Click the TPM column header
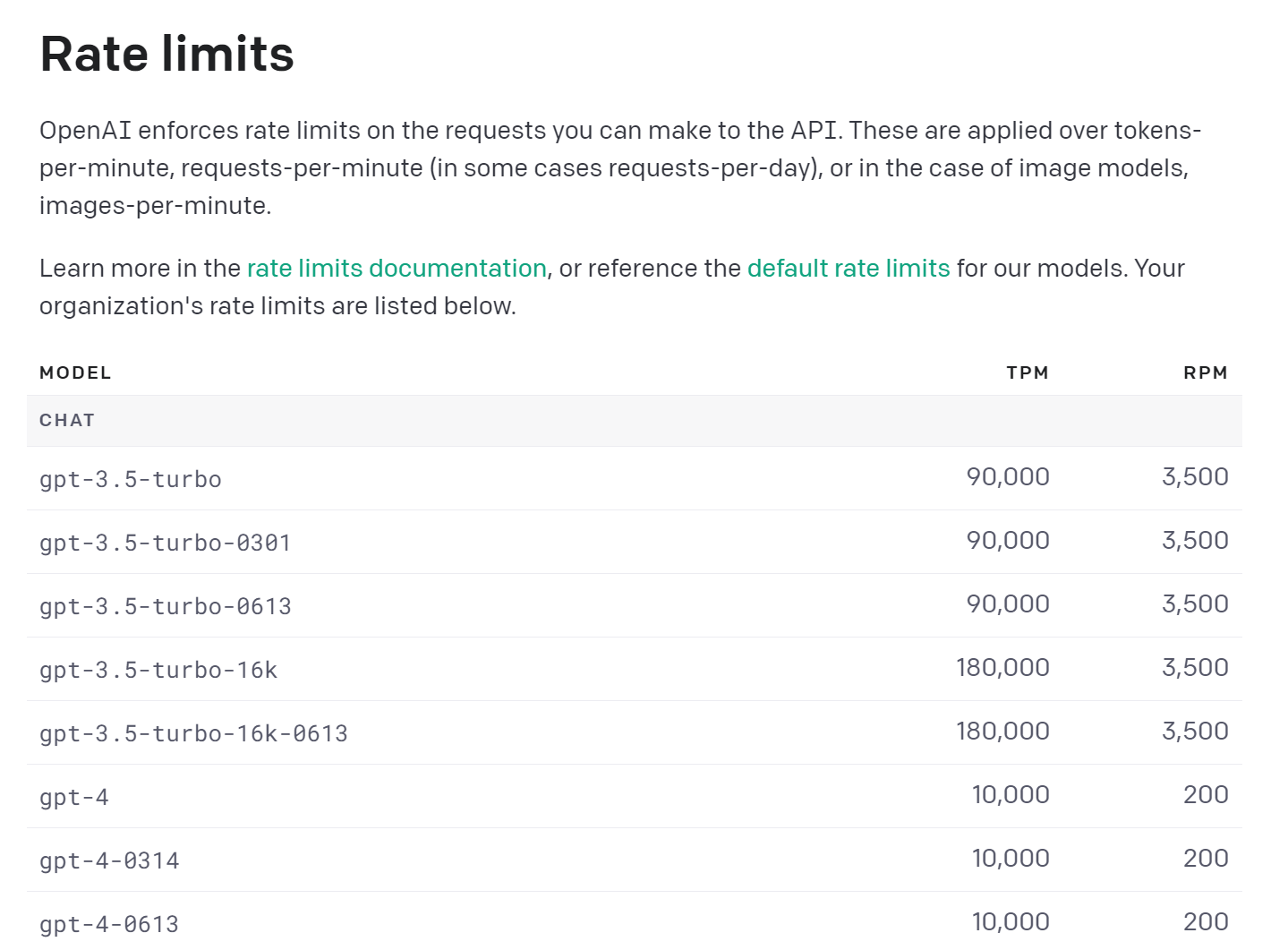This screenshot has height=950, width=1288. pos(1027,372)
